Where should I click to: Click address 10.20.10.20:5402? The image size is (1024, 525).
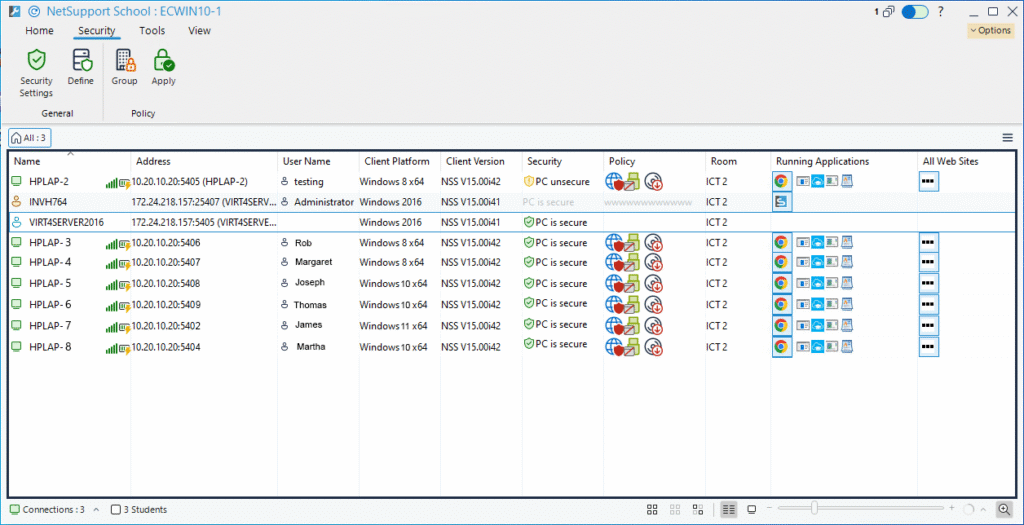click(166, 326)
